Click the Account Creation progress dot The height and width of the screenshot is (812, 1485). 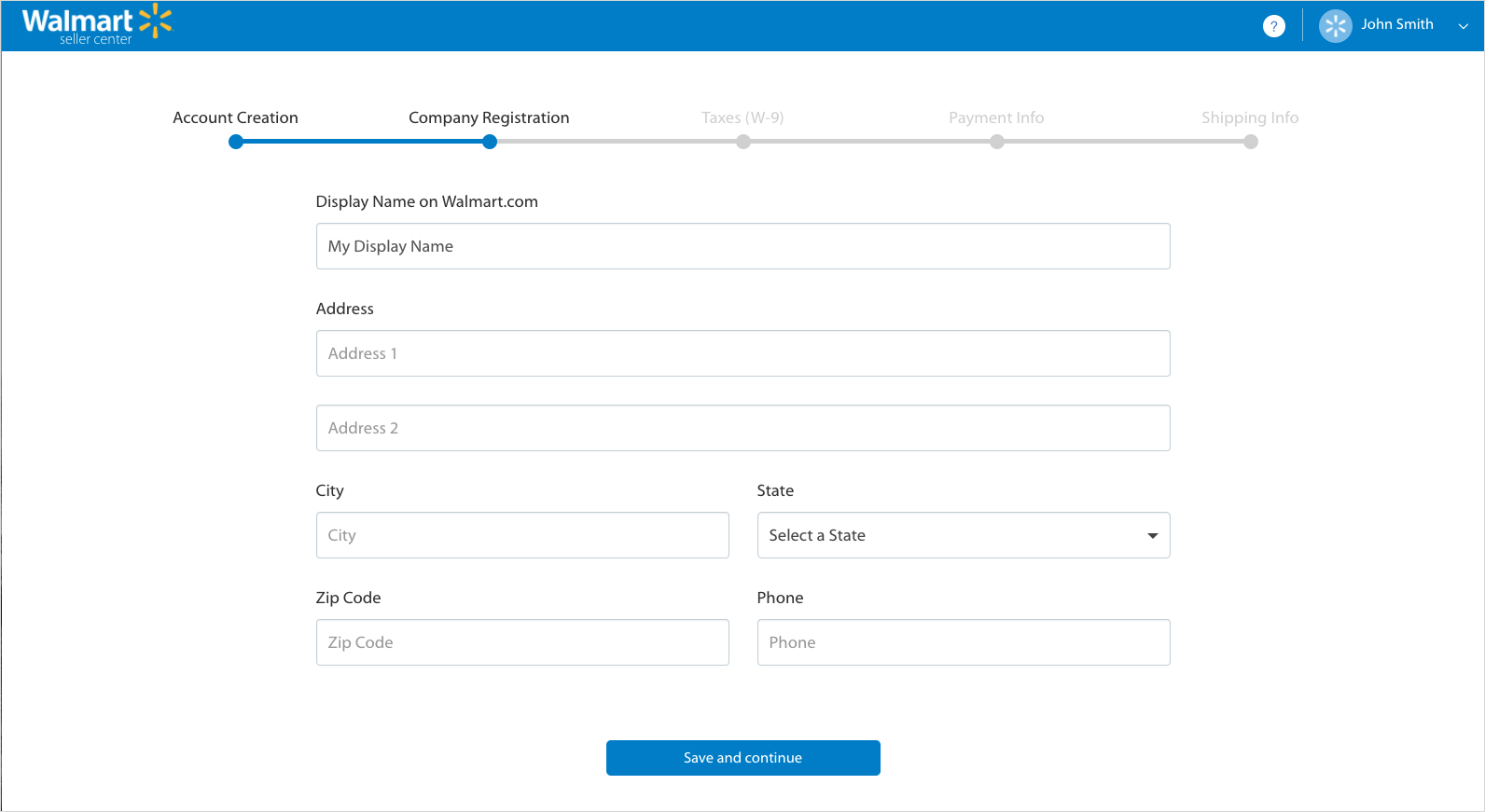coord(236,142)
